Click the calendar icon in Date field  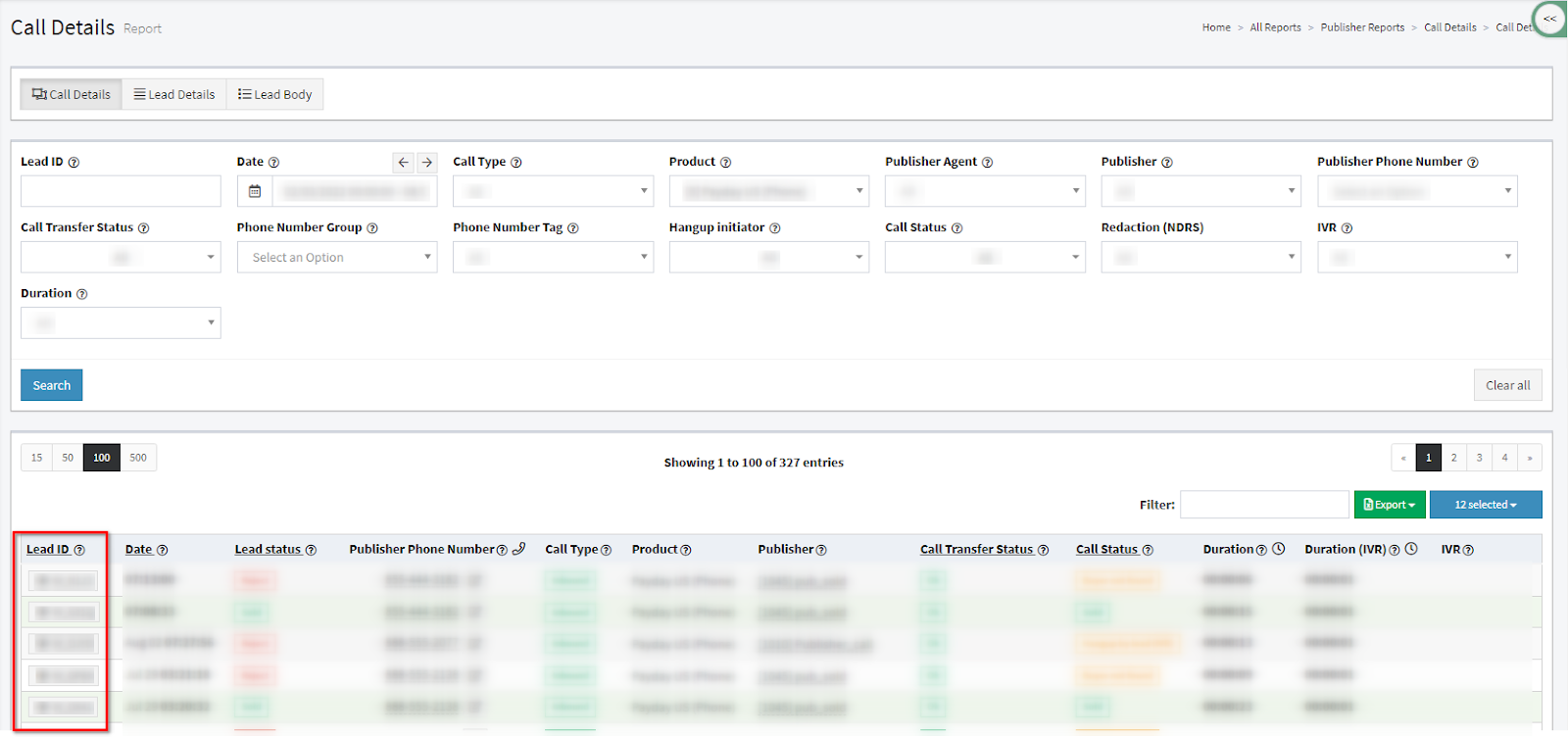pos(255,191)
